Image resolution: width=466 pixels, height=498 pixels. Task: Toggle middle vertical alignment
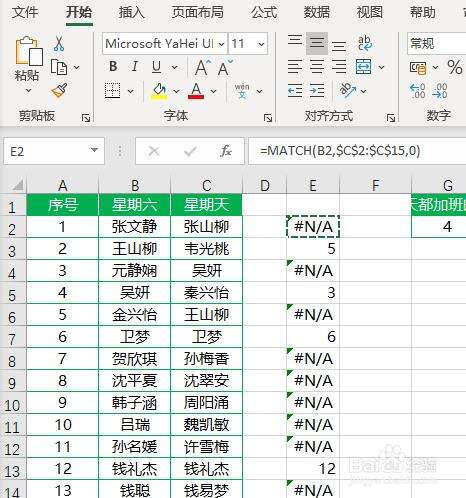click(x=317, y=43)
